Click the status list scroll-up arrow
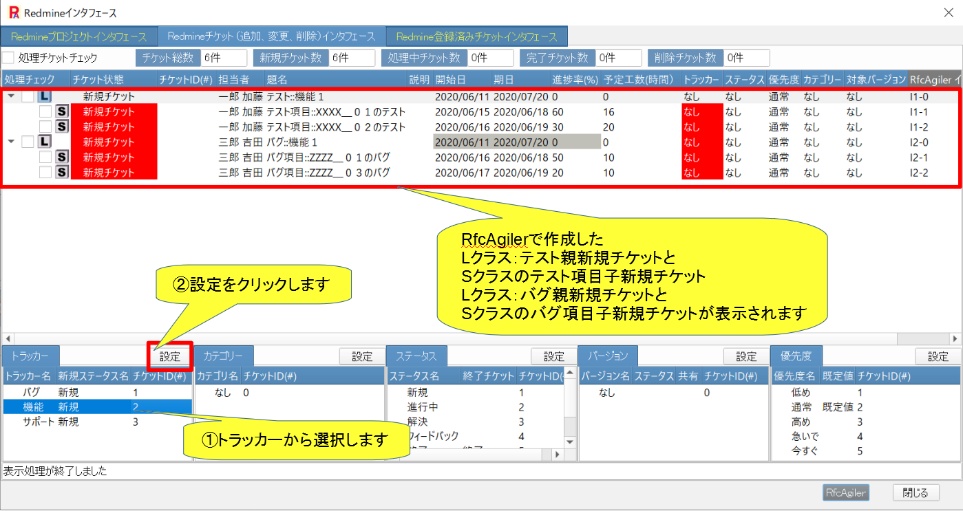Image resolution: width=963 pixels, height=511 pixels. (570, 372)
